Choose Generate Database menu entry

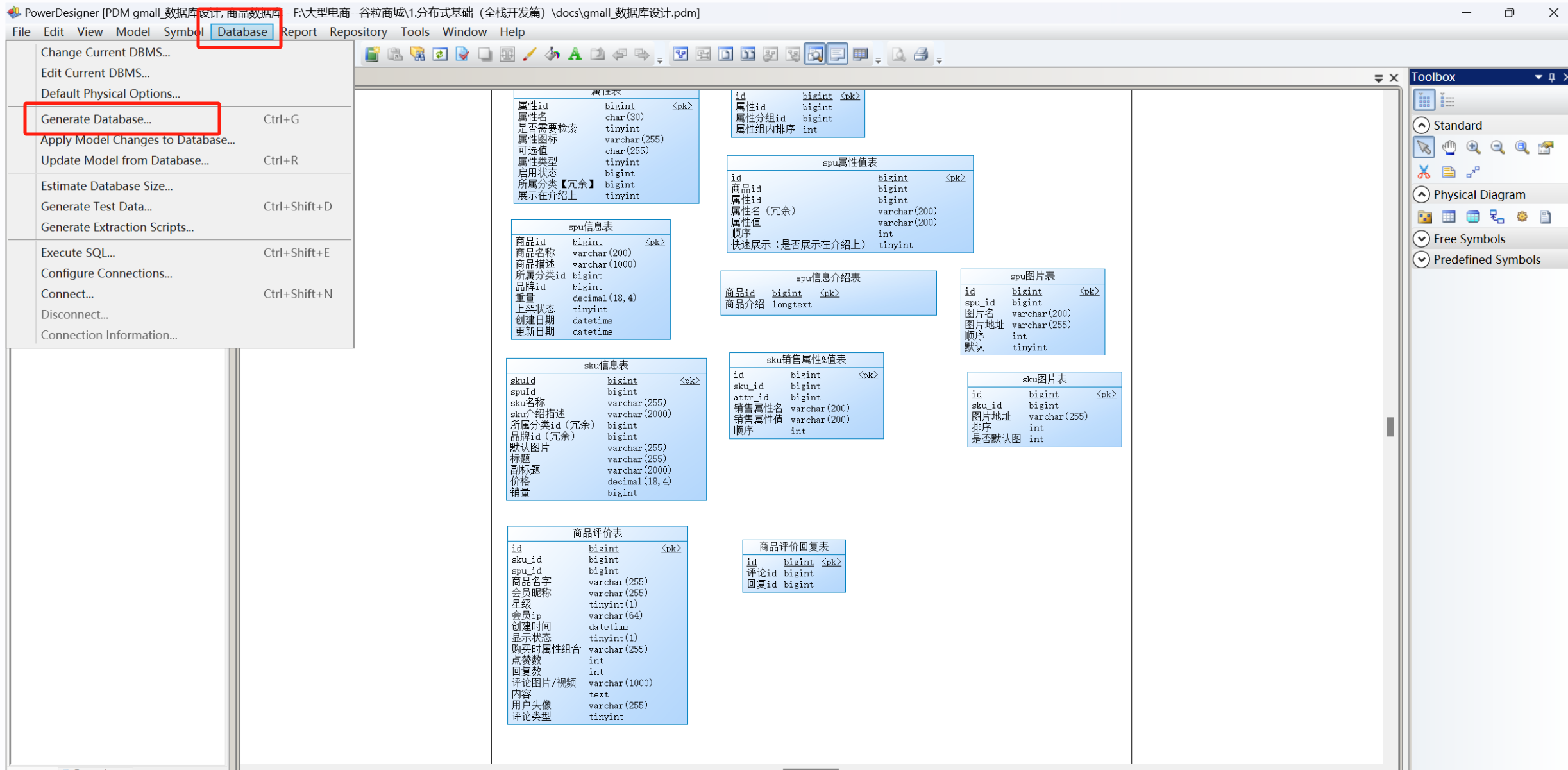(x=180, y=119)
